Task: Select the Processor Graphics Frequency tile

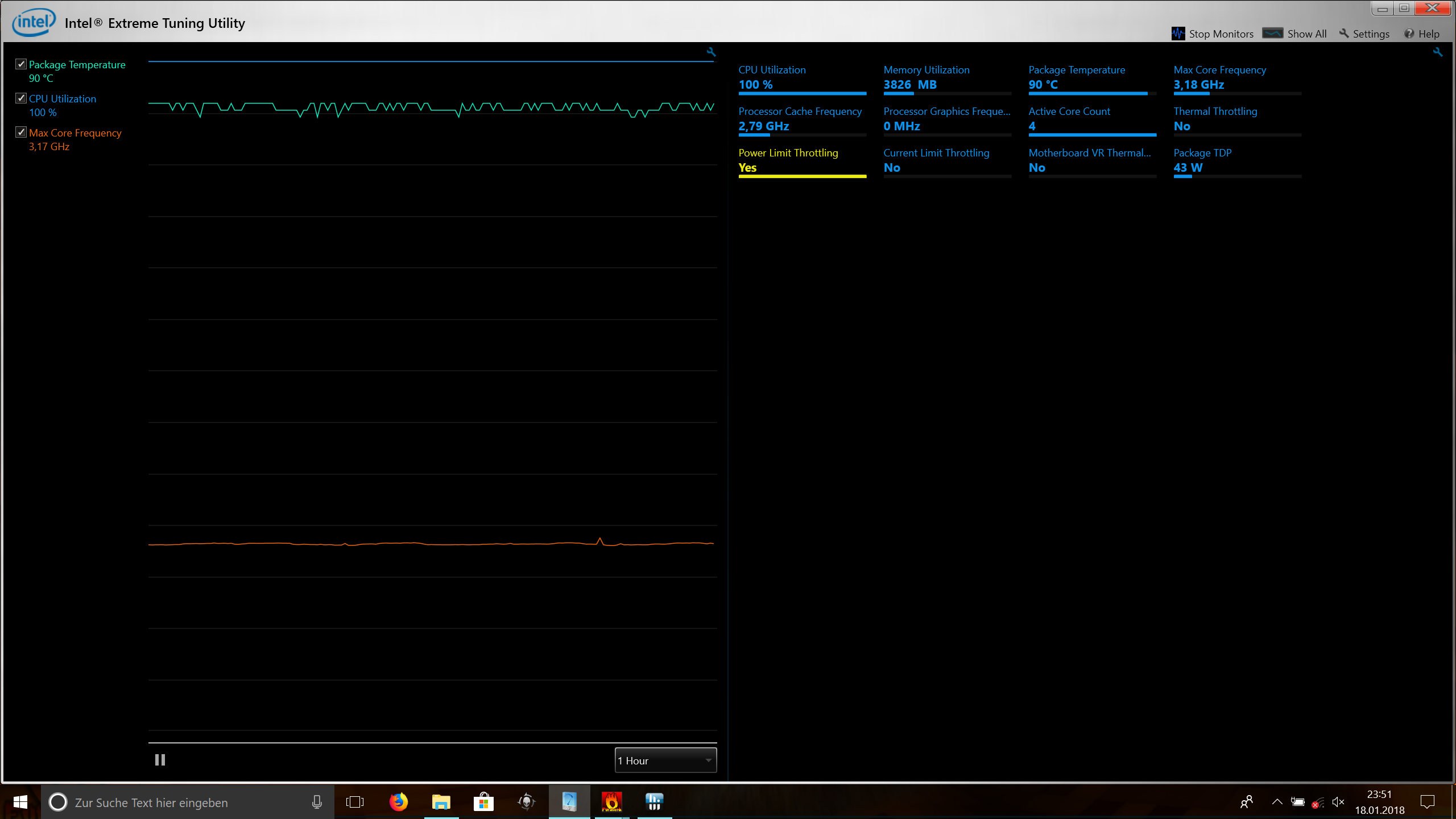Action: pyautogui.click(x=947, y=120)
